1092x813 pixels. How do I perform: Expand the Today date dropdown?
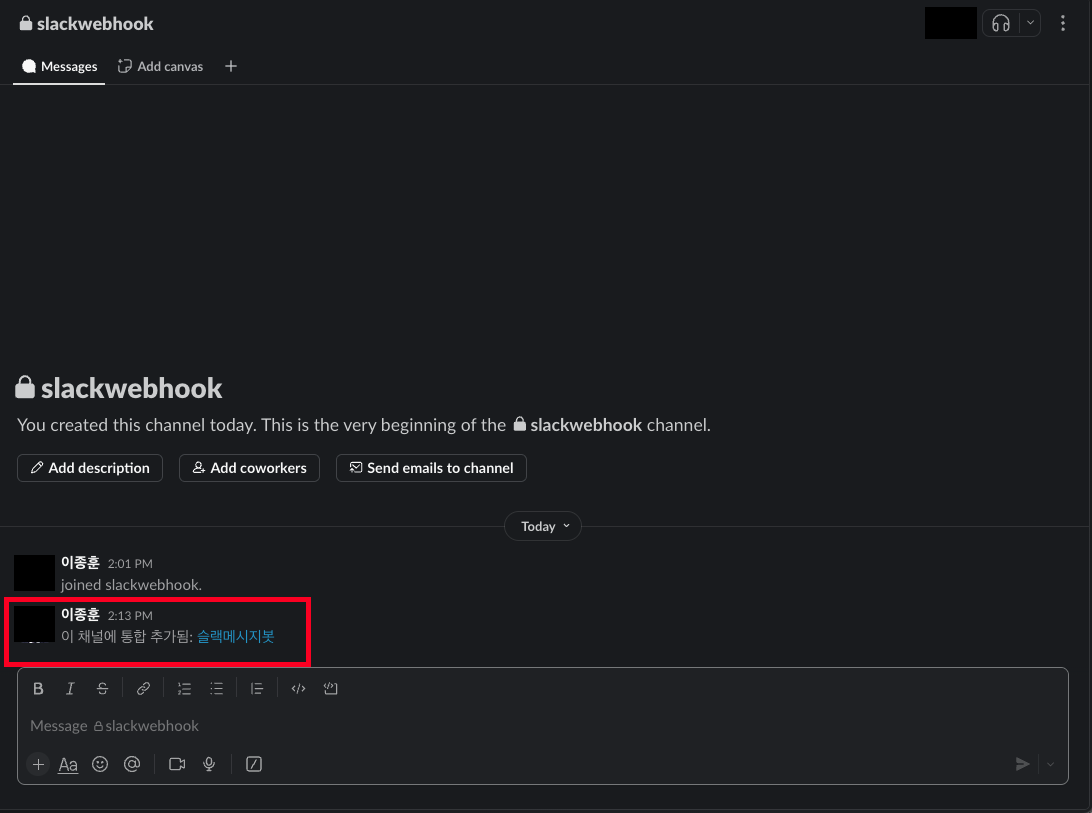click(543, 527)
